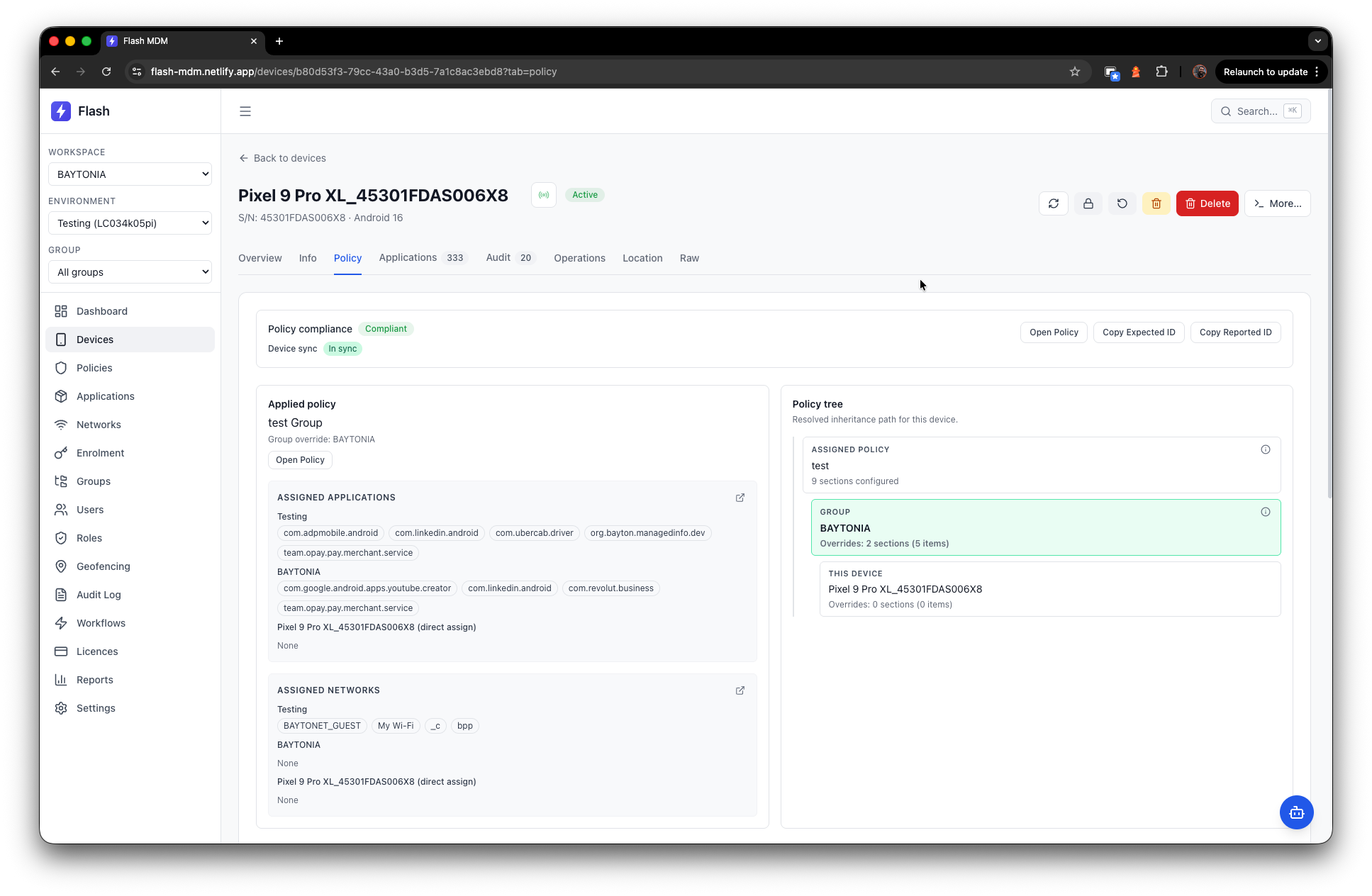Click the lock device icon

pyautogui.click(x=1088, y=203)
